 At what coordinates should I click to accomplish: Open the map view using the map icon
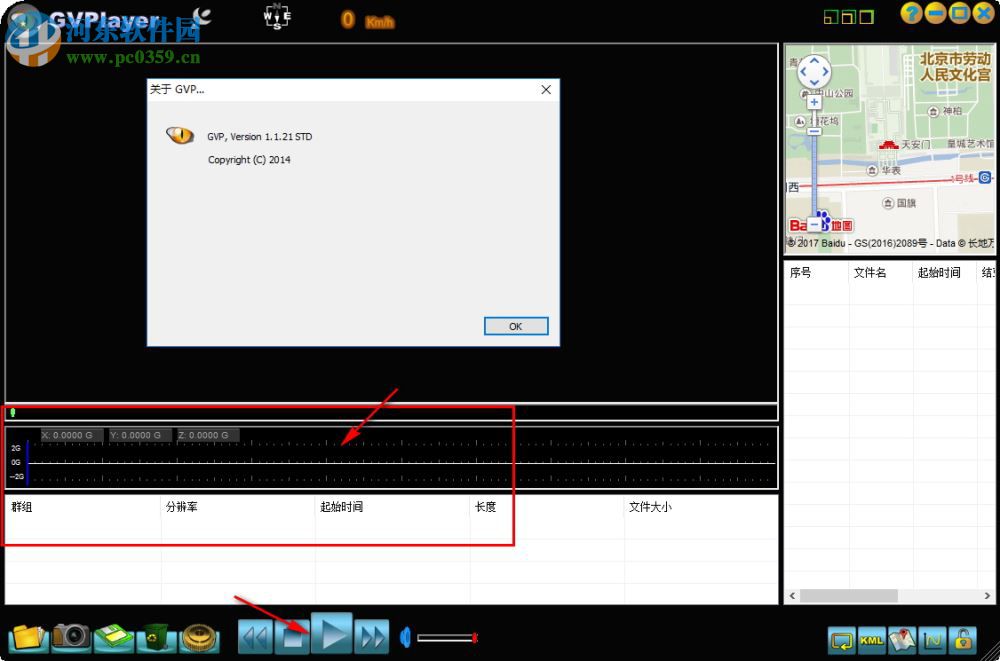(903, 640)
